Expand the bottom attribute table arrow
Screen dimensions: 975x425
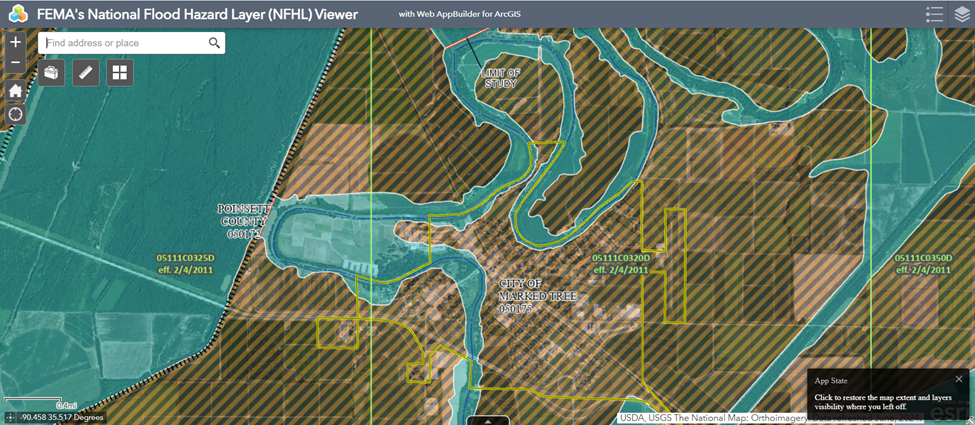pyautogui.click(x=487, y=421)
